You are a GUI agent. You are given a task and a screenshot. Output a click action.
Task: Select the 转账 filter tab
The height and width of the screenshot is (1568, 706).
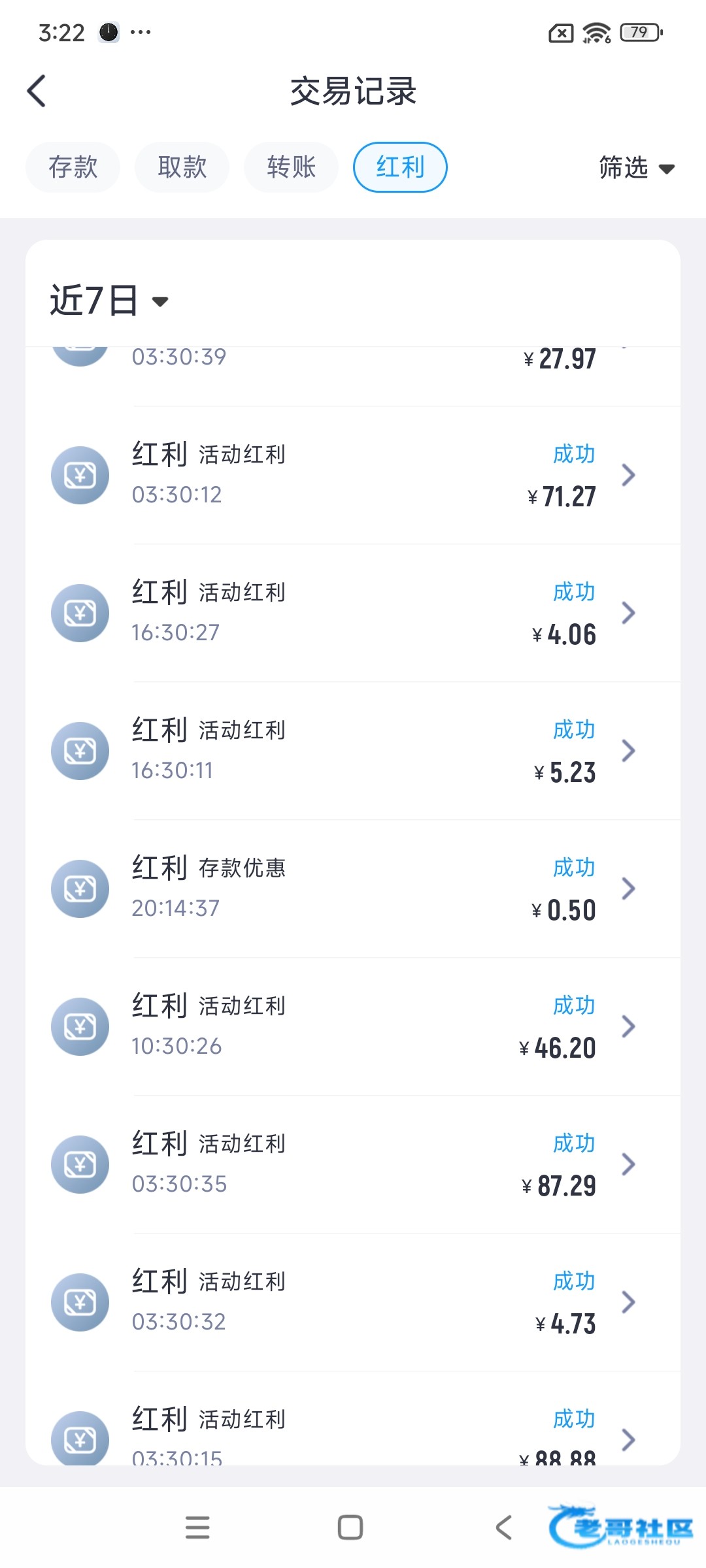(291, 167)
